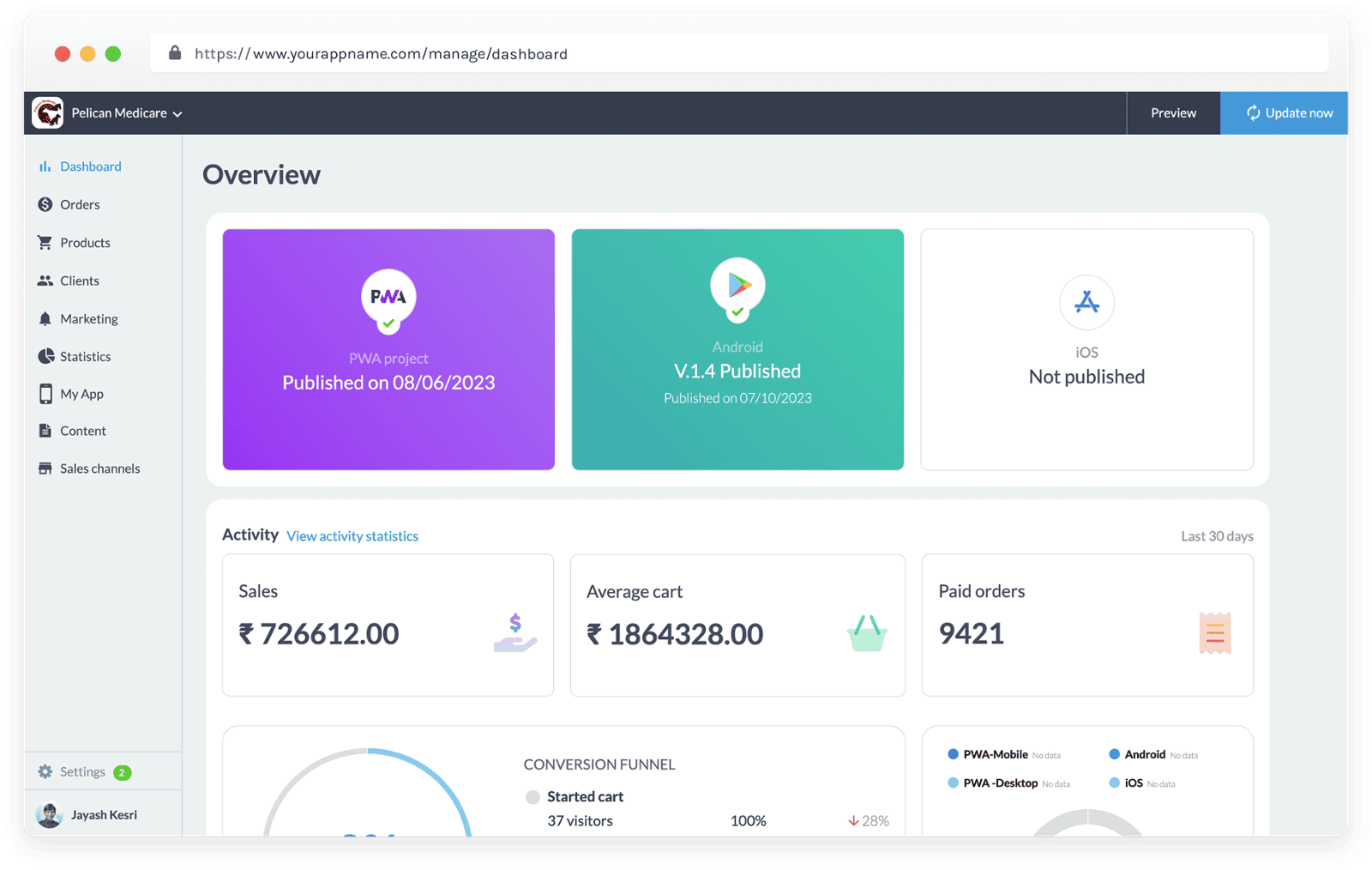Click the Settings gear icon
Image resolution: width=1372 pixels, height=870 pixels.
(x=45, y=772)
